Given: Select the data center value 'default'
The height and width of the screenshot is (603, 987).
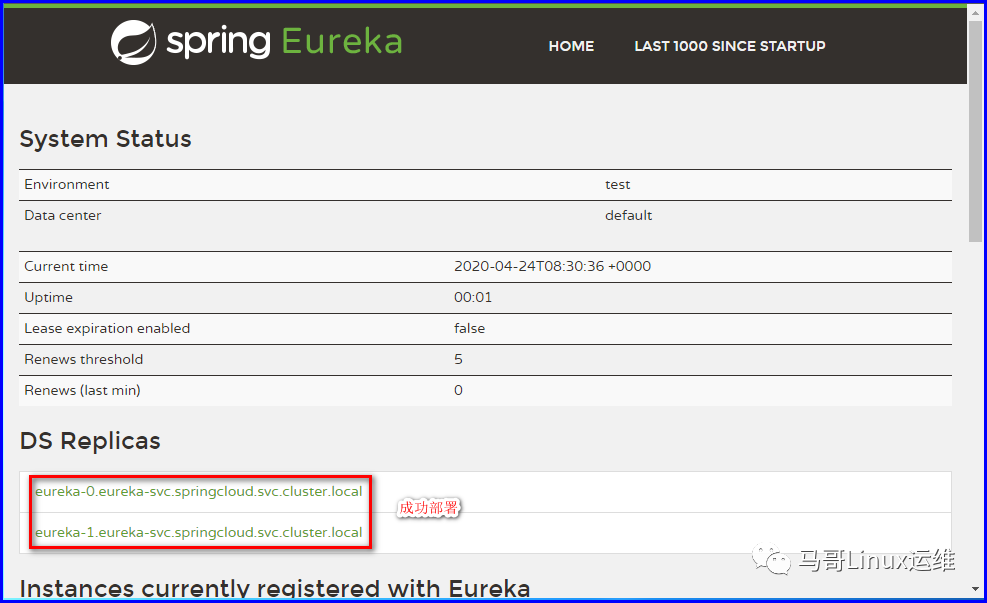Looking at the screenshot, I should click(x=628, y=215).
